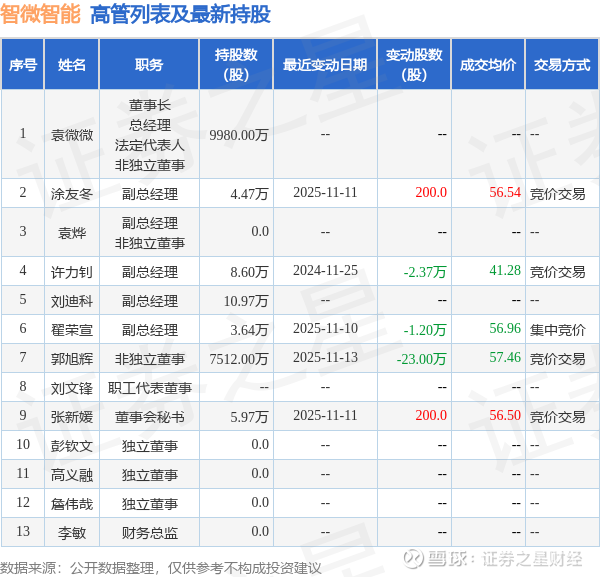Click the 姓名 column header
The height and width of the screenshot is (577, 600).
tap(72, 64)
